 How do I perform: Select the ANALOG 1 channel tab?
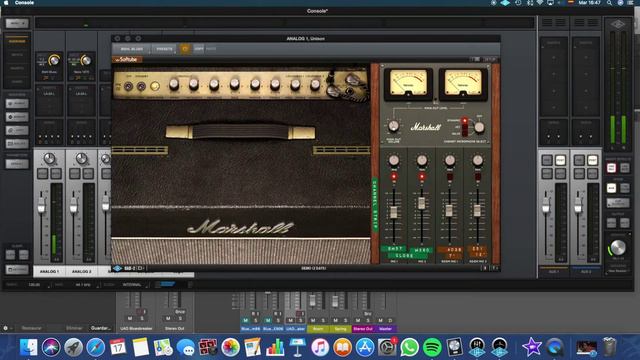[49, 271]
